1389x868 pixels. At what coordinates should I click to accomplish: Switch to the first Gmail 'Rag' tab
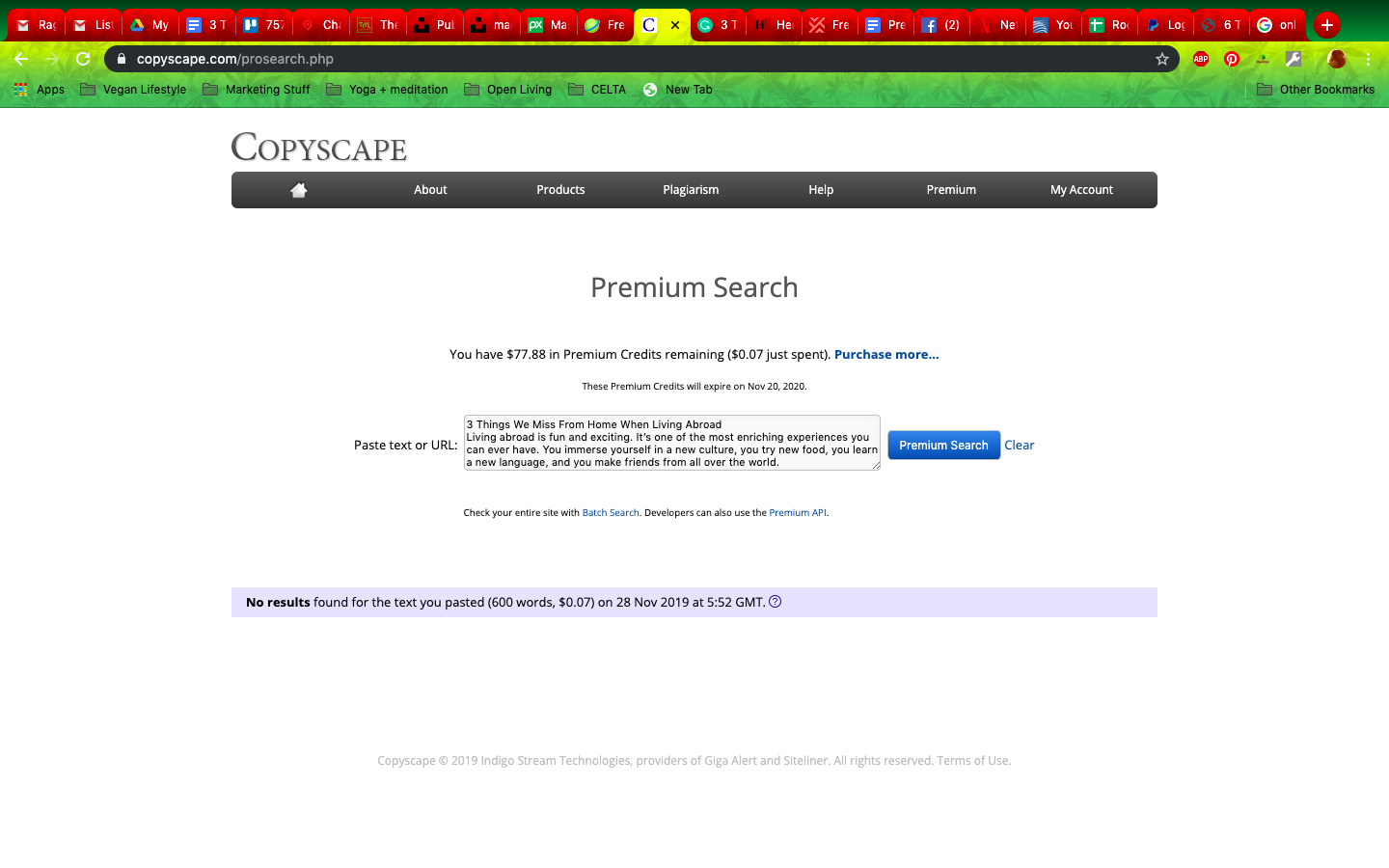pos(37,25)
